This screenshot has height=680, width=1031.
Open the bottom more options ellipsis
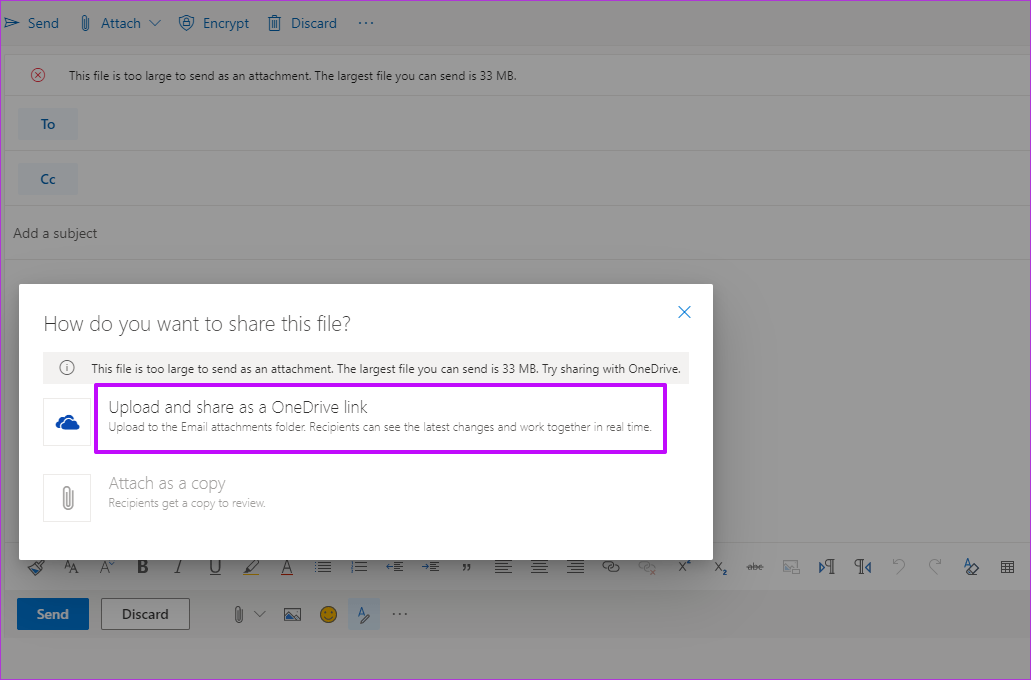[400, 614]
